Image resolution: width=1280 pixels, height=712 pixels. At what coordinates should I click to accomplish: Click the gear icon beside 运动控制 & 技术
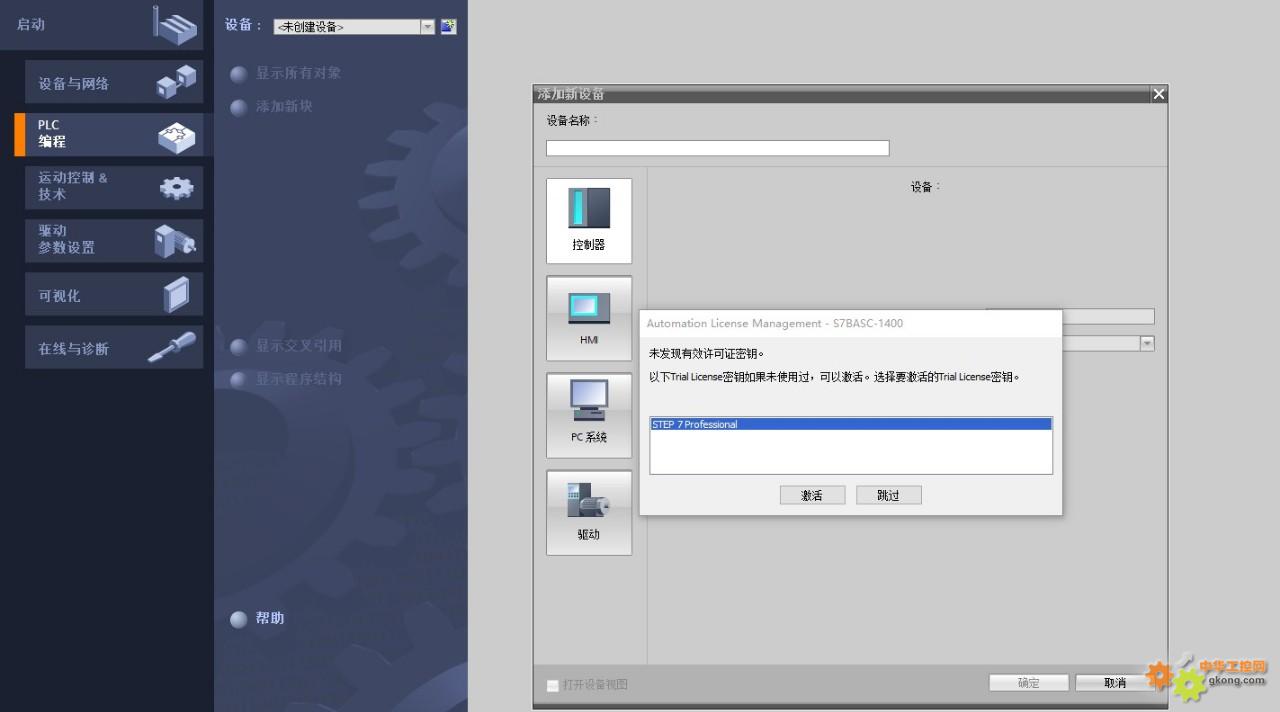tap(177, 187)
